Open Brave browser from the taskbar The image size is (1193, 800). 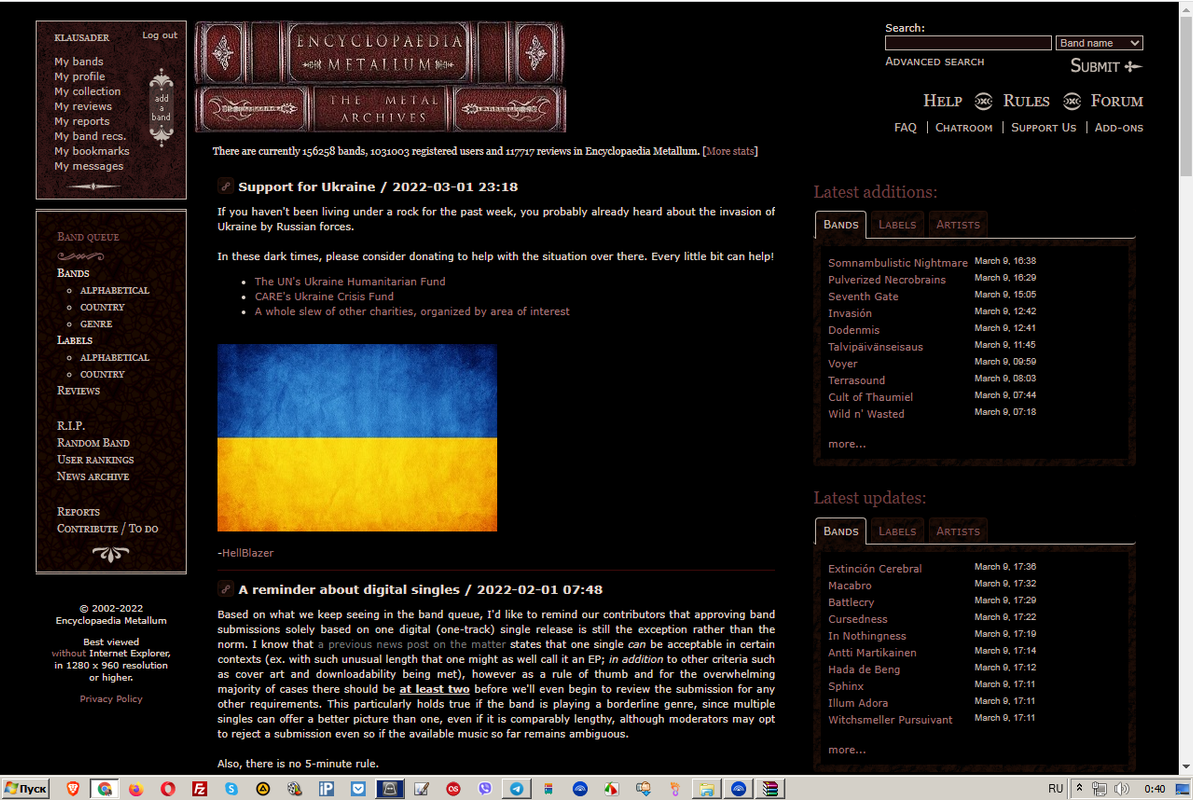coord(73,789)
